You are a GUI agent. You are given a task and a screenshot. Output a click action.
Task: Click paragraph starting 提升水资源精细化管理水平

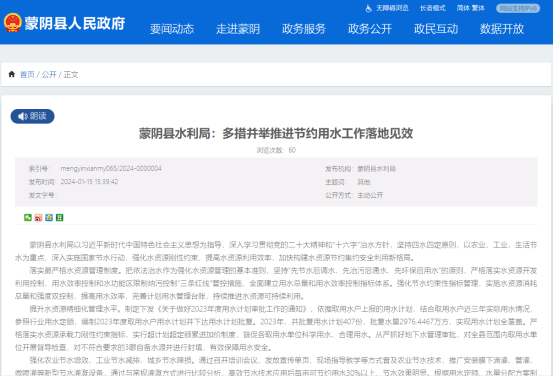(276, 328)
